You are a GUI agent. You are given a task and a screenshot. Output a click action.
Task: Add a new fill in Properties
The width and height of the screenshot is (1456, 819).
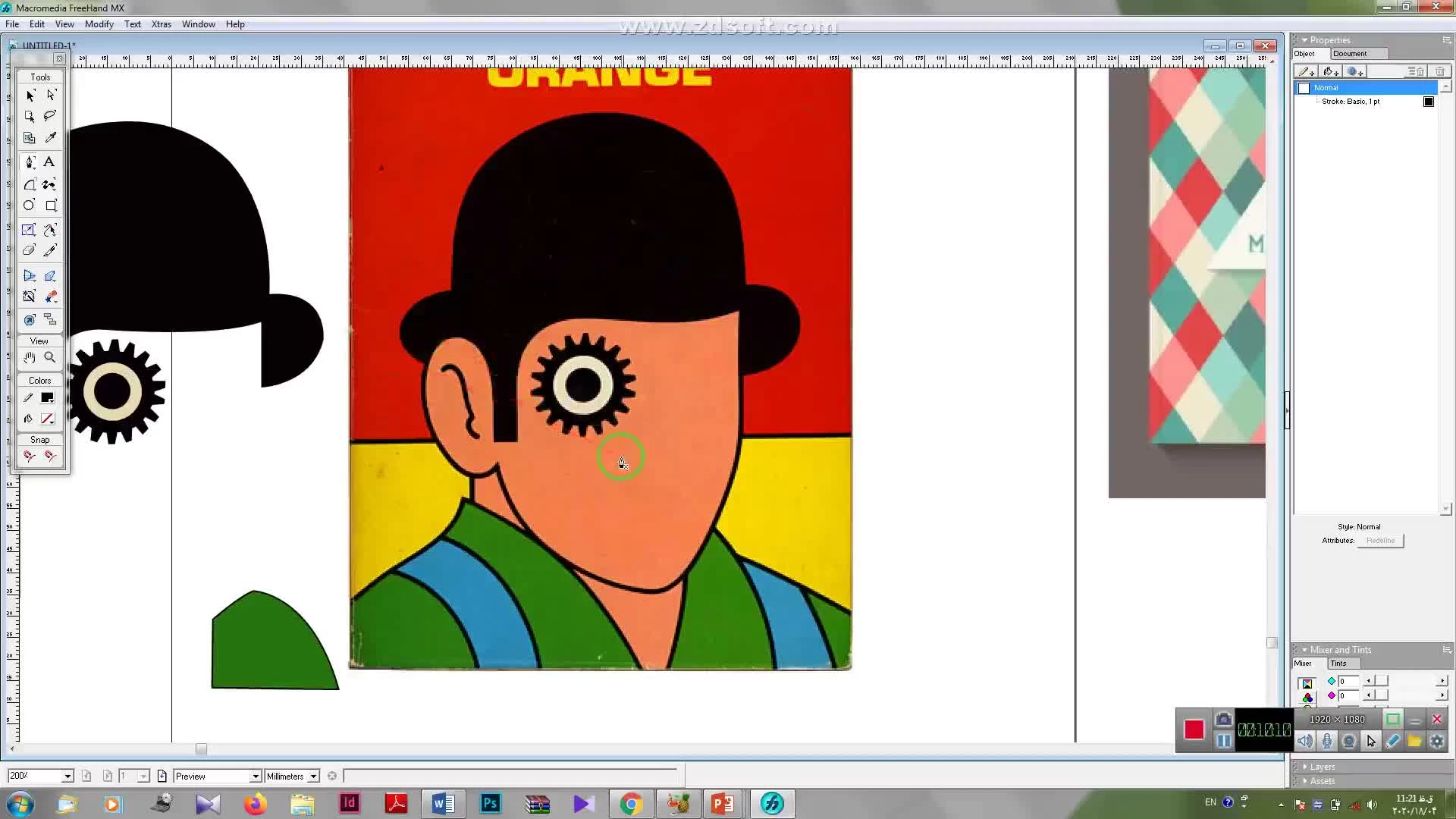[x=1331, y=71]
